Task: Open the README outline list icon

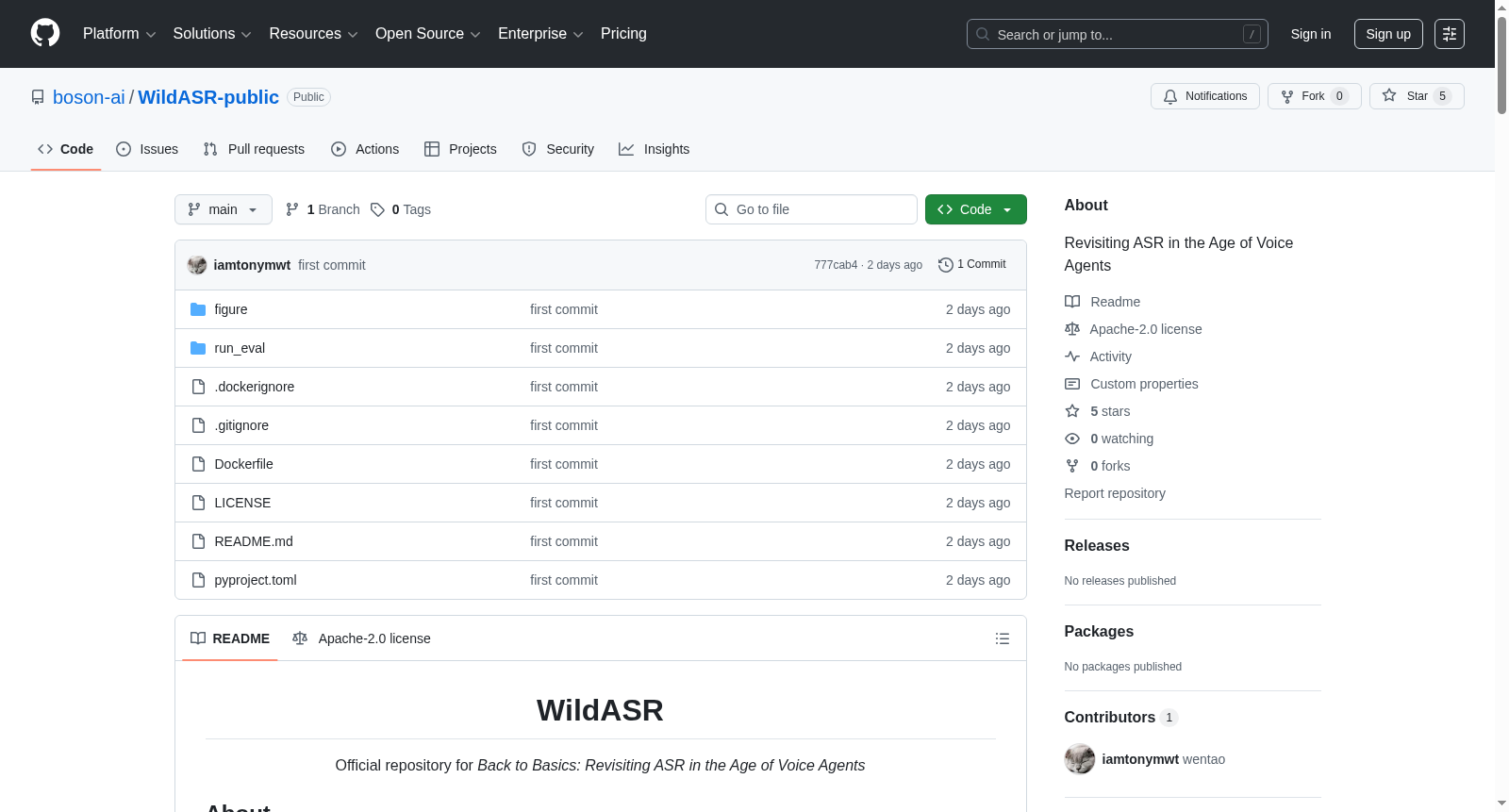Action: 1003,638
